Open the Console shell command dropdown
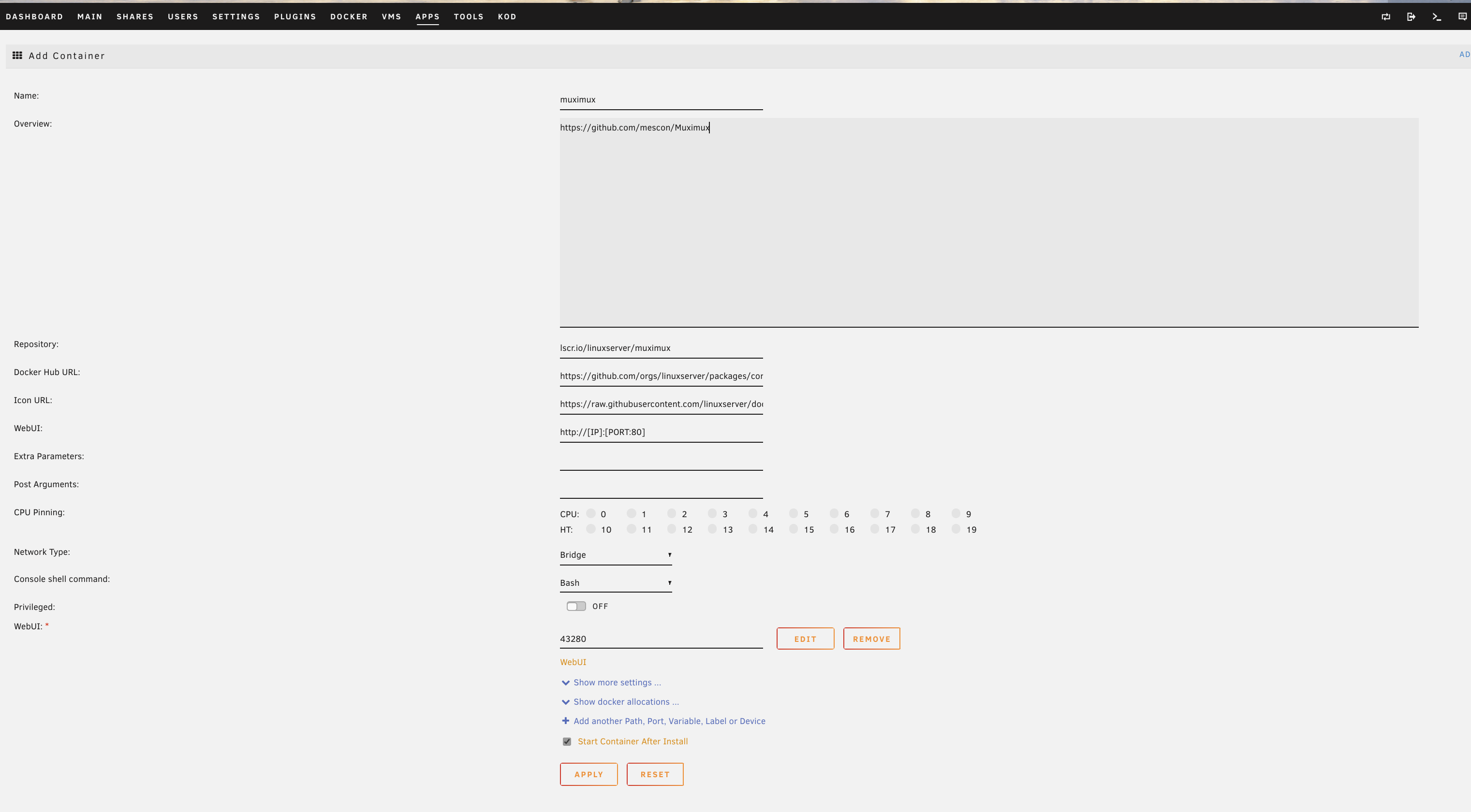The width and height of the screenshot is (1471, 812). 615,582
